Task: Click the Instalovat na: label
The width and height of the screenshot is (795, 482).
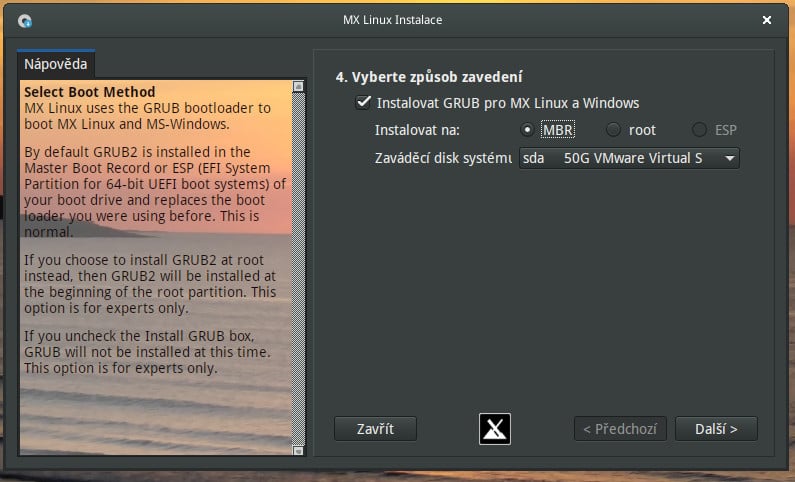Action: point(417,130)
